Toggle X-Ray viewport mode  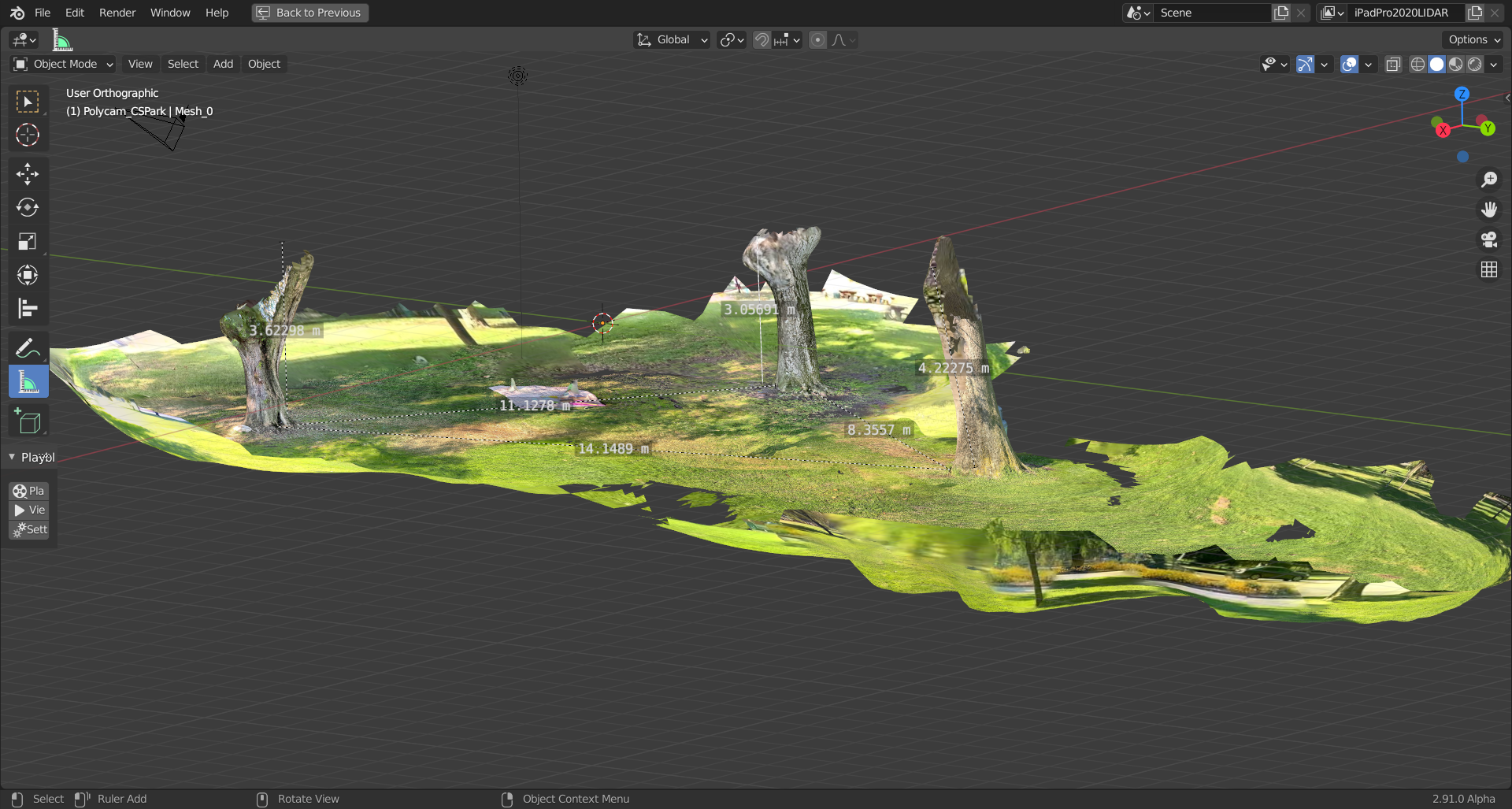(x=1393, y=65)
